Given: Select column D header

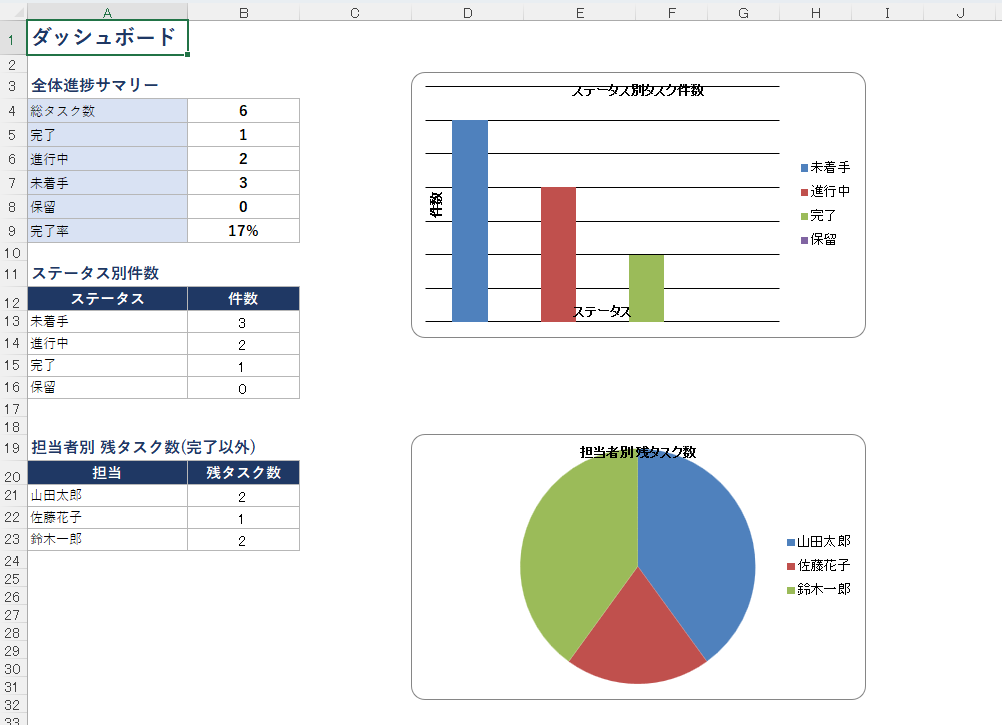Looking at the screenshot, I should (x=468, y=13).
